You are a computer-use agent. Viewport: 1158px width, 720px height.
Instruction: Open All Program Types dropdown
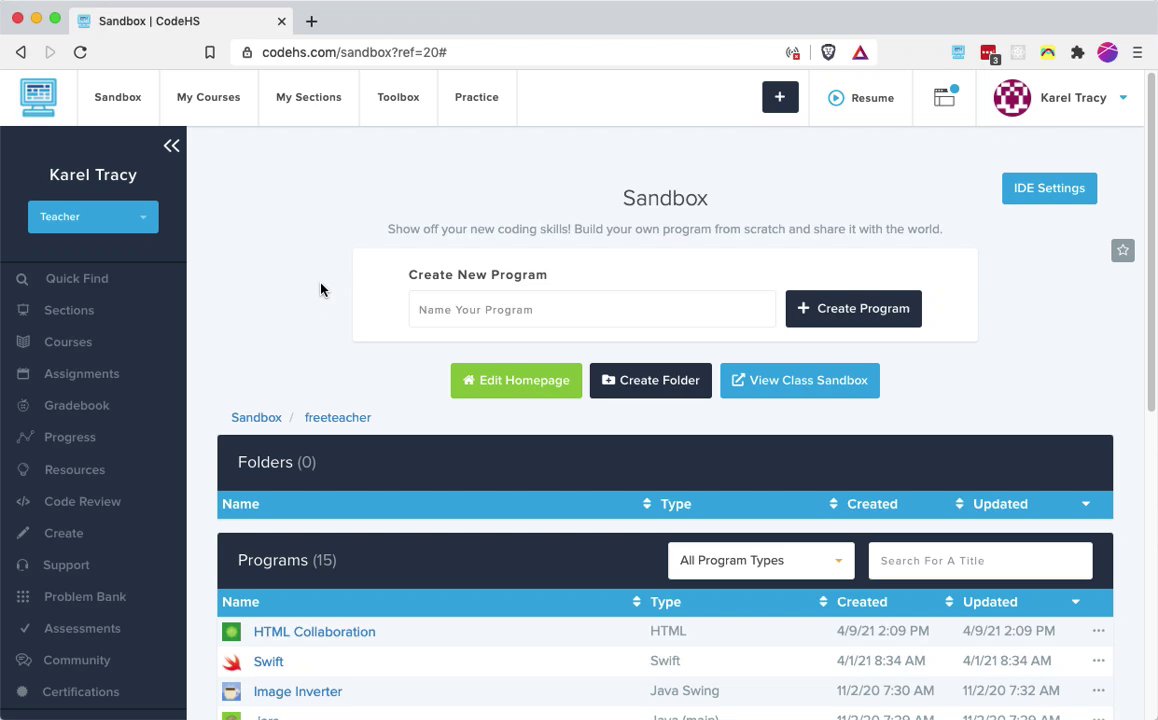click(761, 560)
